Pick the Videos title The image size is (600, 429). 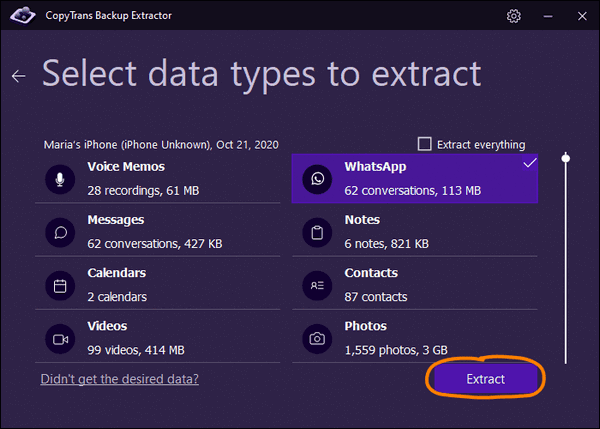(x=107, y=326)
